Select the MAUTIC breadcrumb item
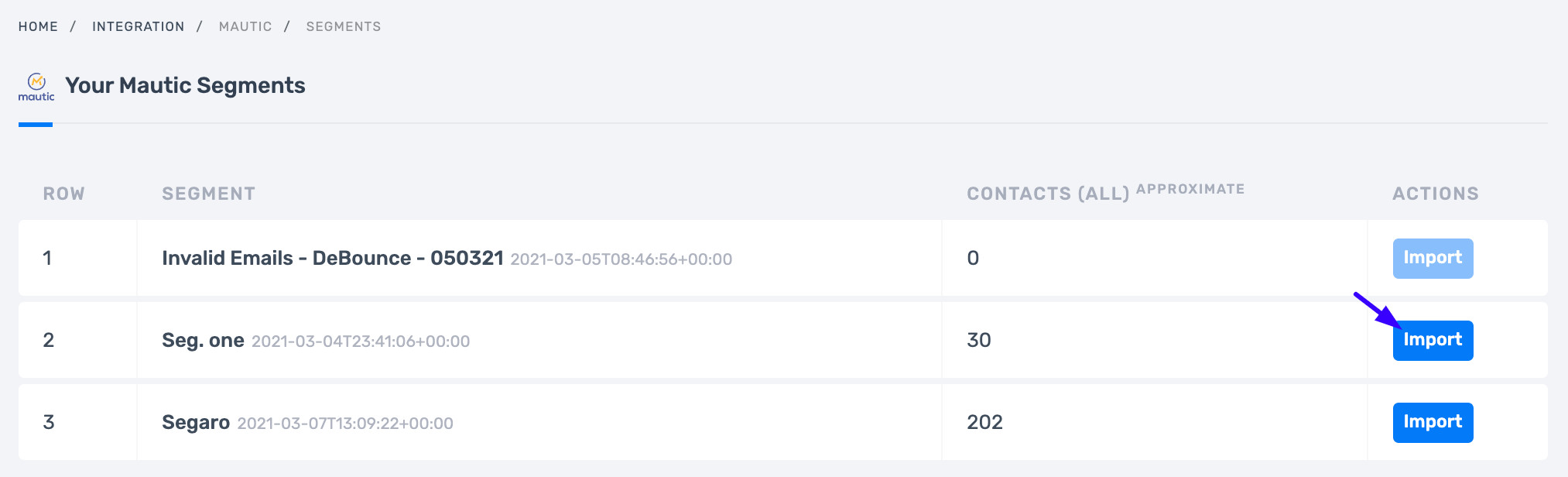Screen dimensions: 1568x477 (x=245, y=26)
